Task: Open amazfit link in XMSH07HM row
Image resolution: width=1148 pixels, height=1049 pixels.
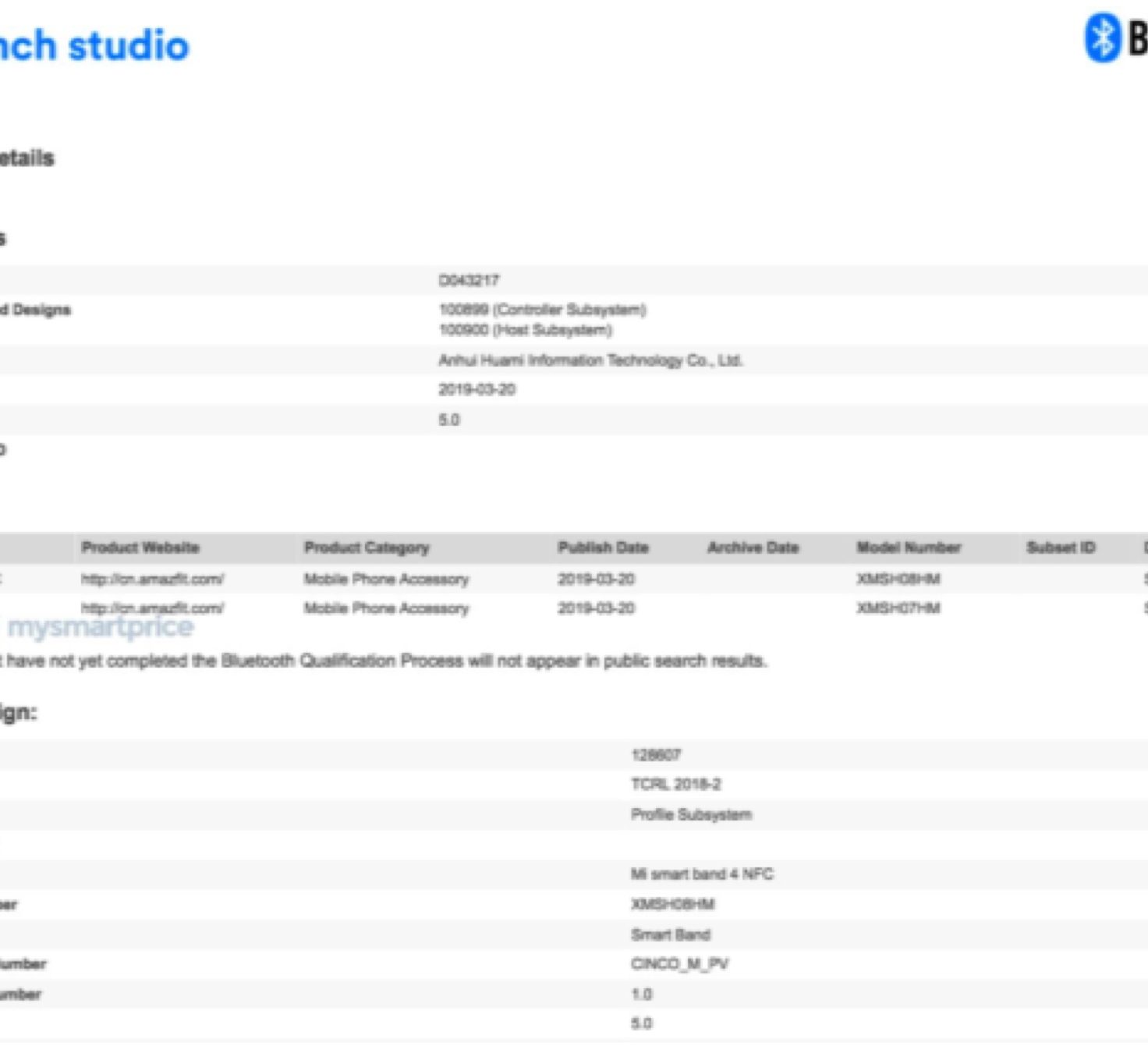Action: pos(152,608)
